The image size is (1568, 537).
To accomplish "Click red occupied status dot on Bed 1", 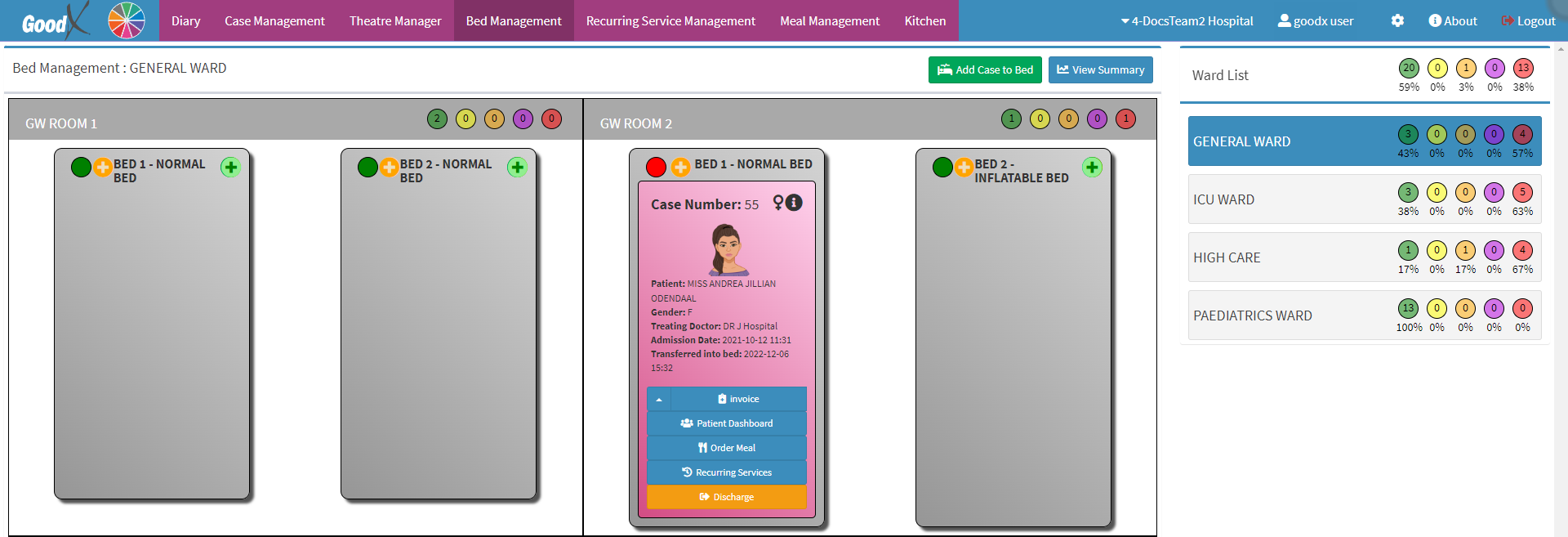I will coord(656,167).
